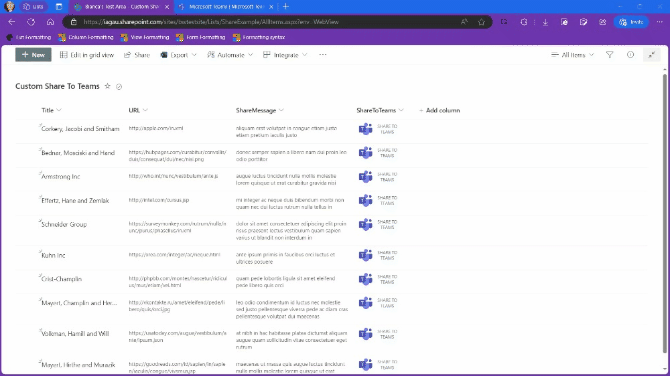The image size is (670, 376).
Task: Click the Custom Share To Teams heading
Action: click(57, 86)
